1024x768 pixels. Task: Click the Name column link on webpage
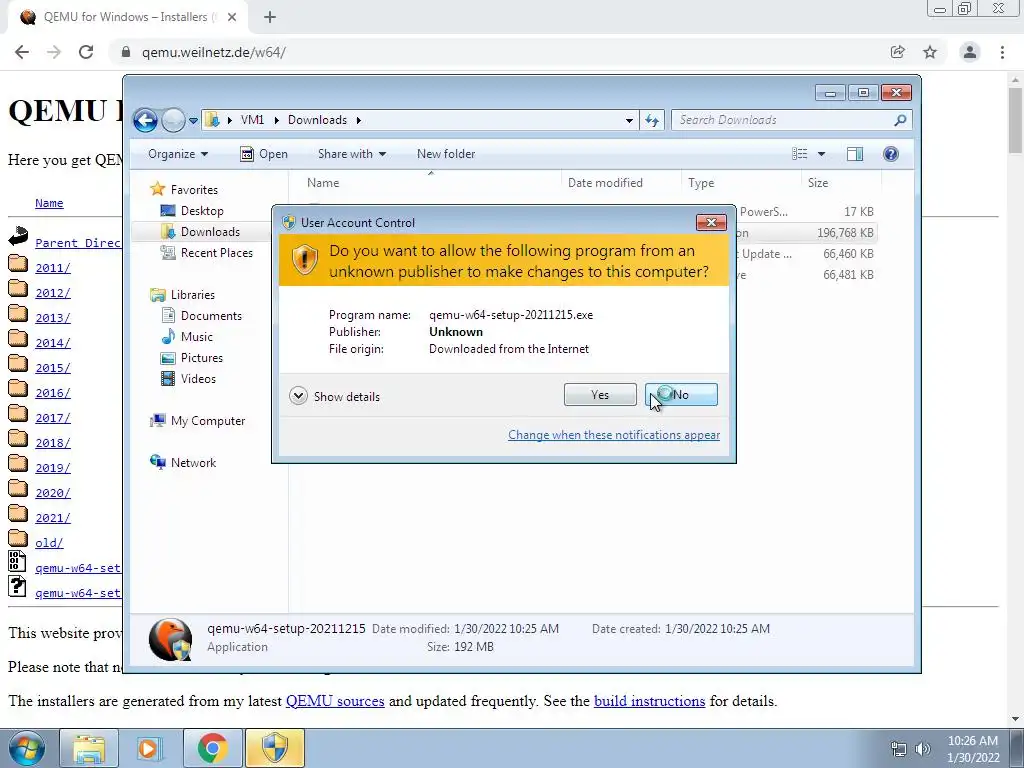[49, 203]
